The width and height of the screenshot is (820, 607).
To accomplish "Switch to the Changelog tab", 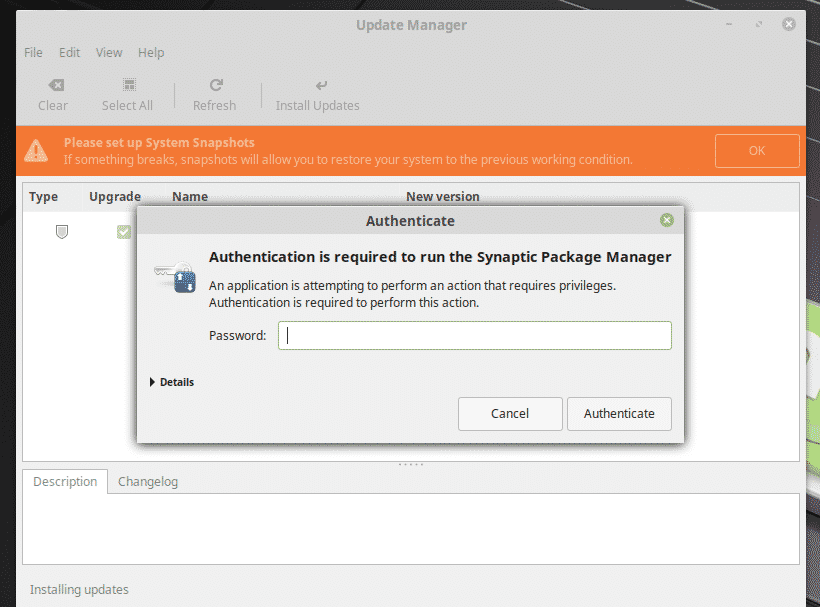I will (x=147, y=481).
